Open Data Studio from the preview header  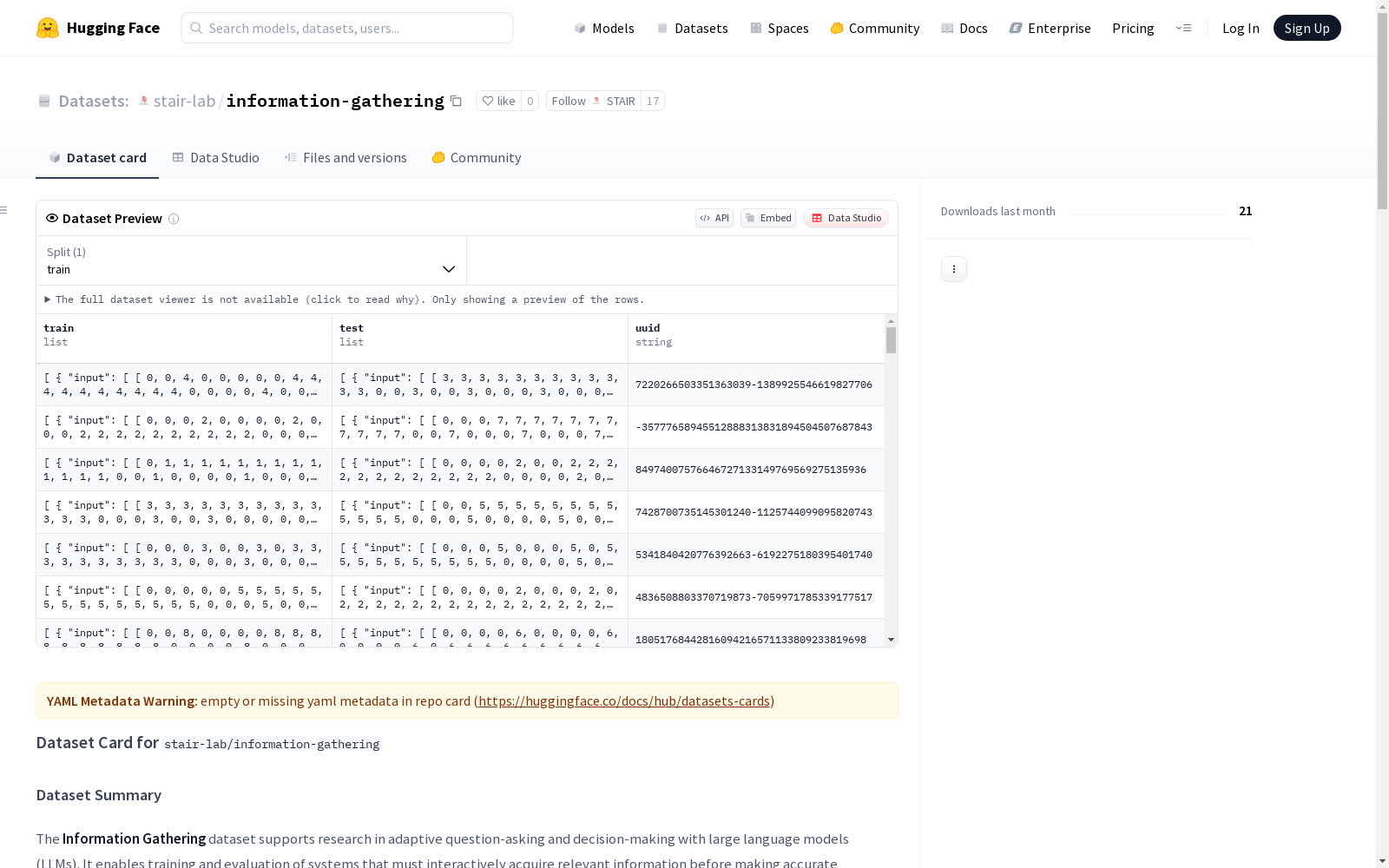point(846,218)
